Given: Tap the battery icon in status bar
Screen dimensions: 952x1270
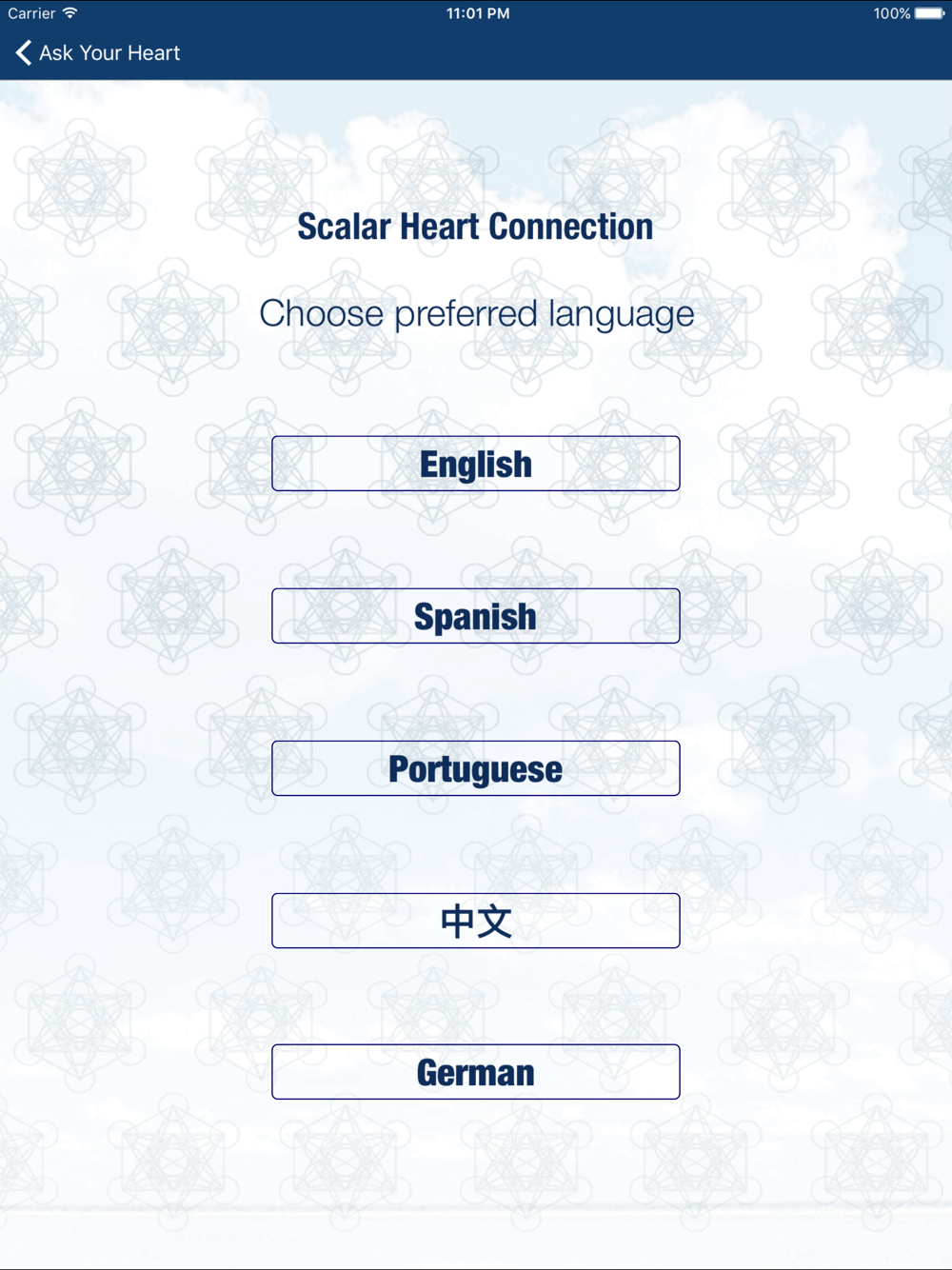Looking at the screenshot, I should point(929,13).
